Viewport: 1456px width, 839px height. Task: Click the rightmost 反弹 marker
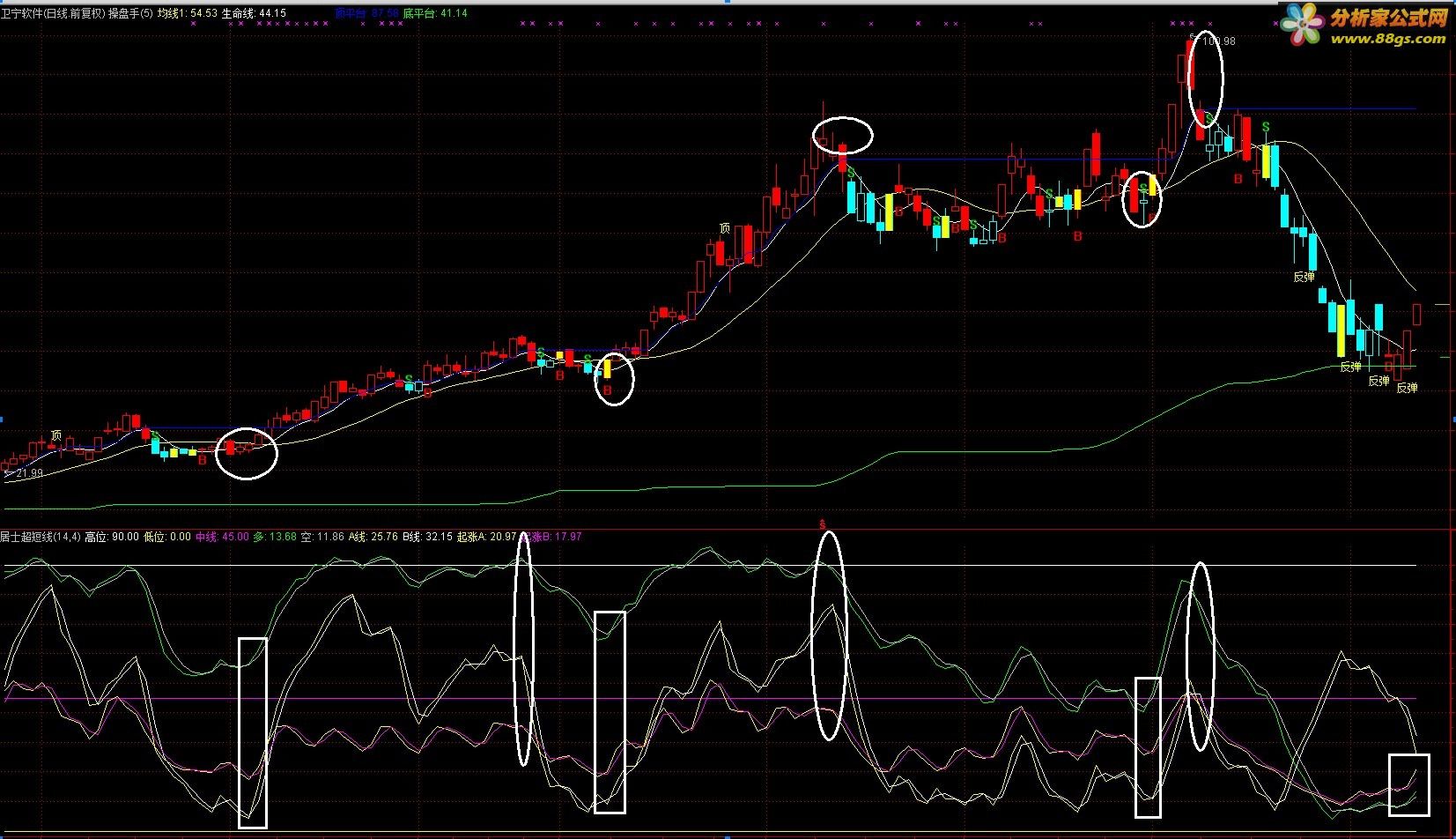[x=1407, y=388]
